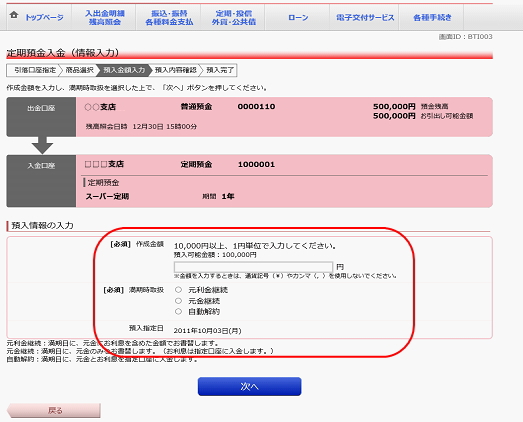Select the 元利金継続 radio option
Viewport: 523px width, 422px height.
[178, 290]
